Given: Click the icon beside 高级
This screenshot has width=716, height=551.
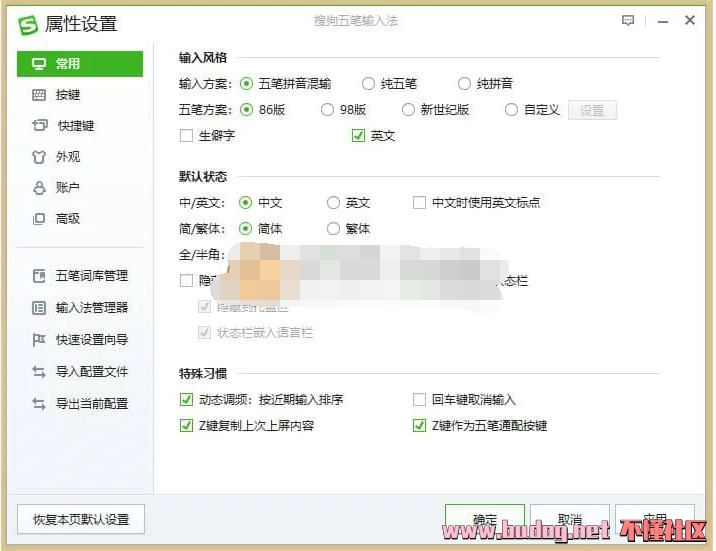Looking at the screenshot, I should pos(39,219).
